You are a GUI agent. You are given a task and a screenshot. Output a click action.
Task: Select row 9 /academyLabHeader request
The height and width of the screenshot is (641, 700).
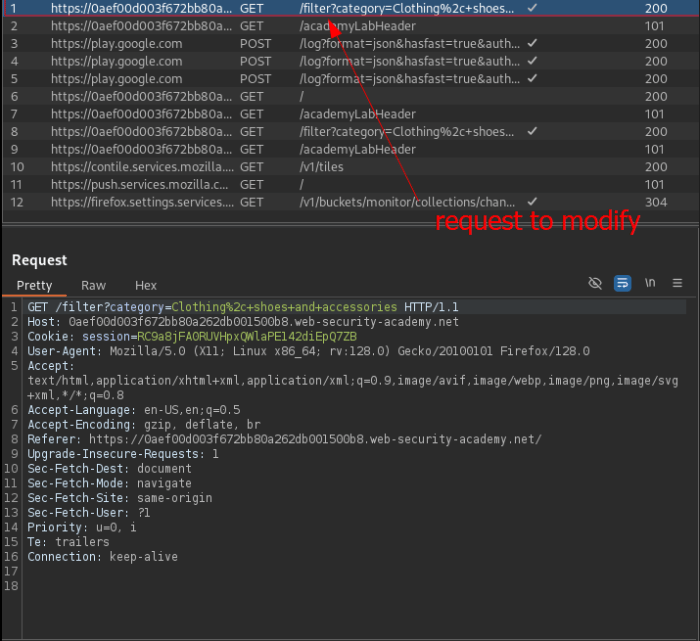coord(350,149)
